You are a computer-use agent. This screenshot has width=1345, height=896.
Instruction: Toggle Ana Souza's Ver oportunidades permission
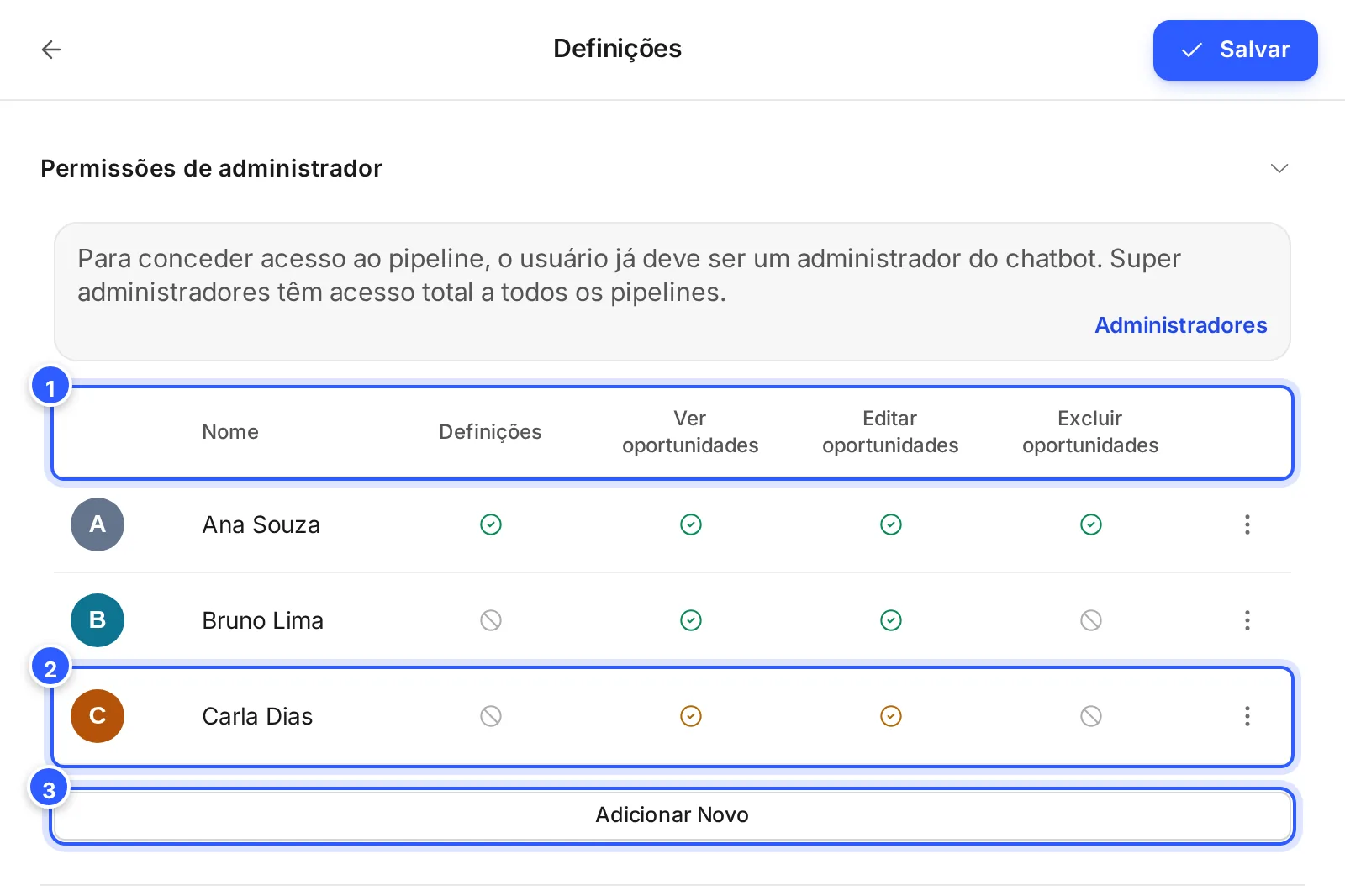point(691,524)
